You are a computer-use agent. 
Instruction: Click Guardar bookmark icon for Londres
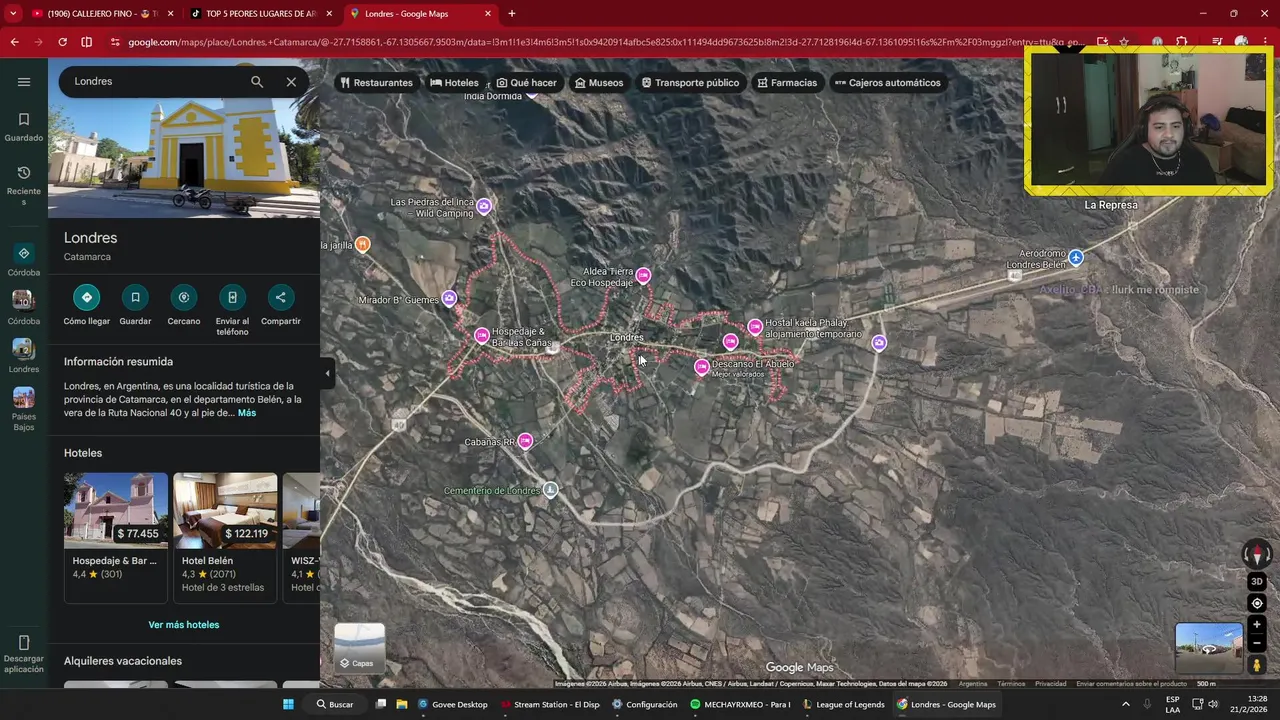pos(135,297)
